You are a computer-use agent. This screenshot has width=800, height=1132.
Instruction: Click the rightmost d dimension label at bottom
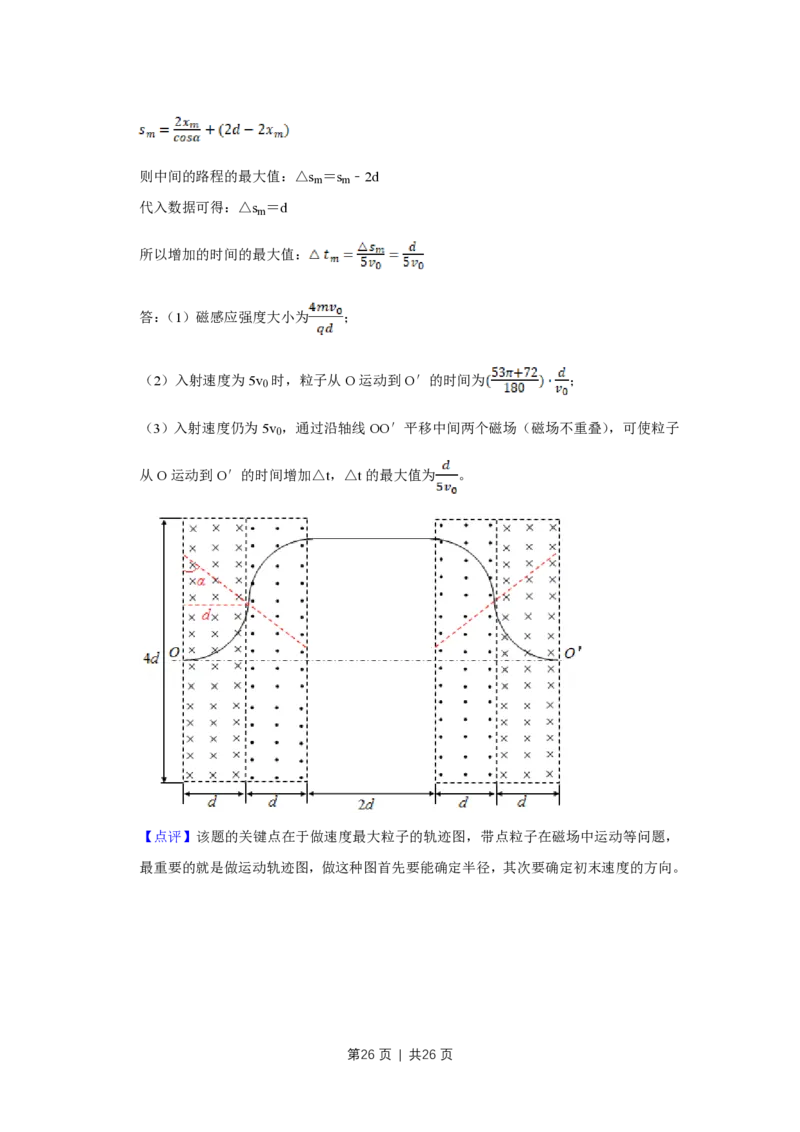click(527, 803)
